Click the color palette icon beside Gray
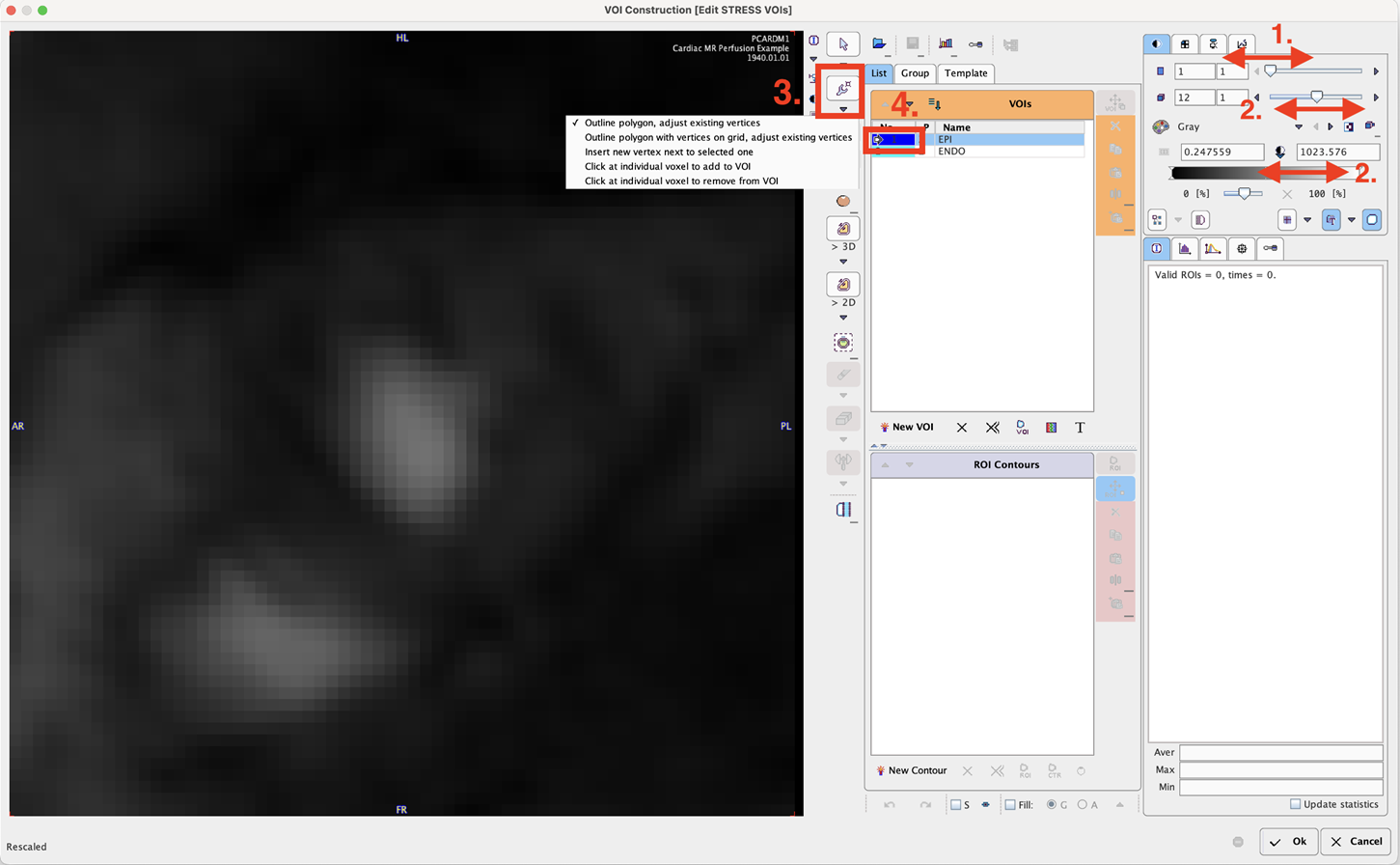 tap(1161, 126)
